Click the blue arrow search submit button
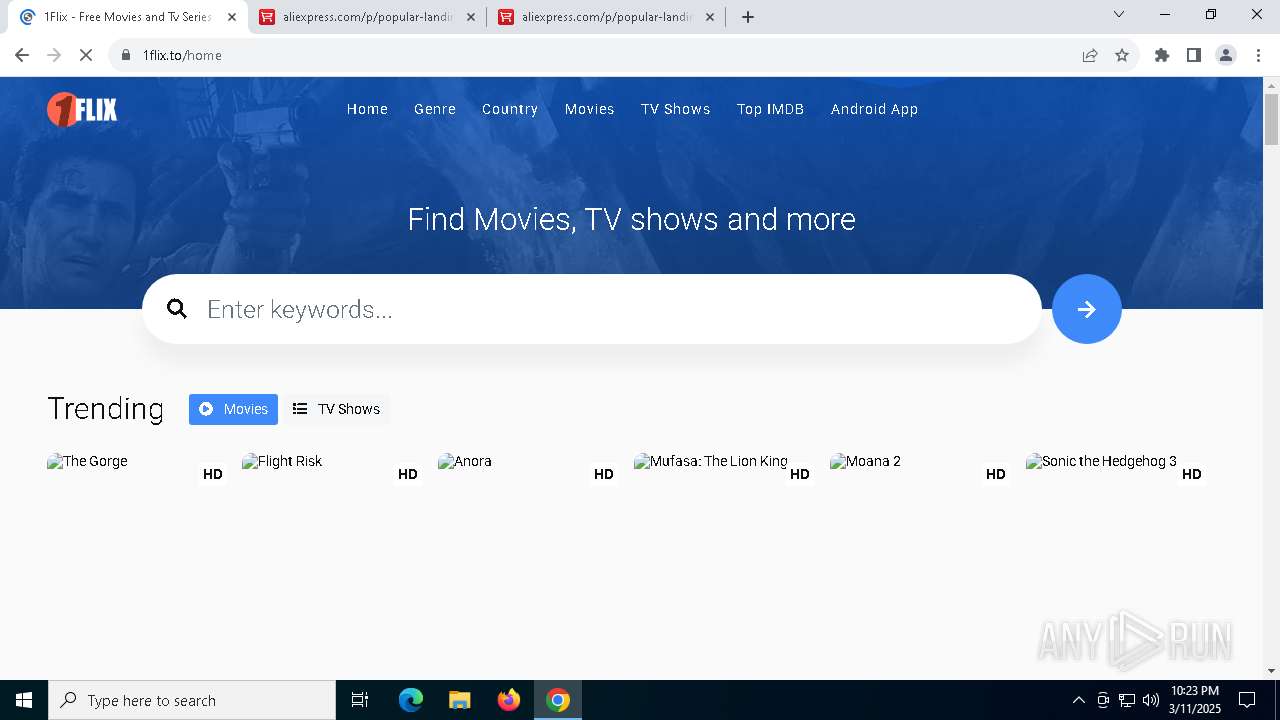Viewport: 1280px width, 720px height. (1086, 309)
